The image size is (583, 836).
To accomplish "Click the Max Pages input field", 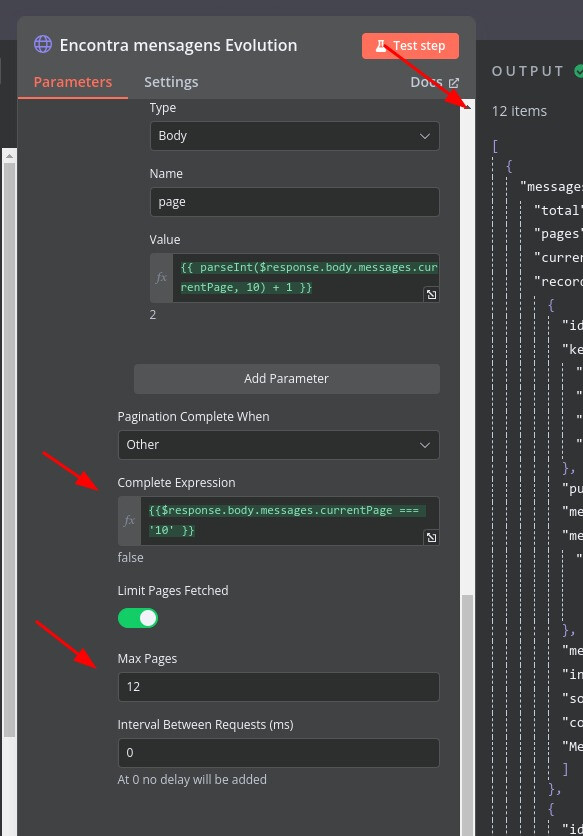I will 278,687.
